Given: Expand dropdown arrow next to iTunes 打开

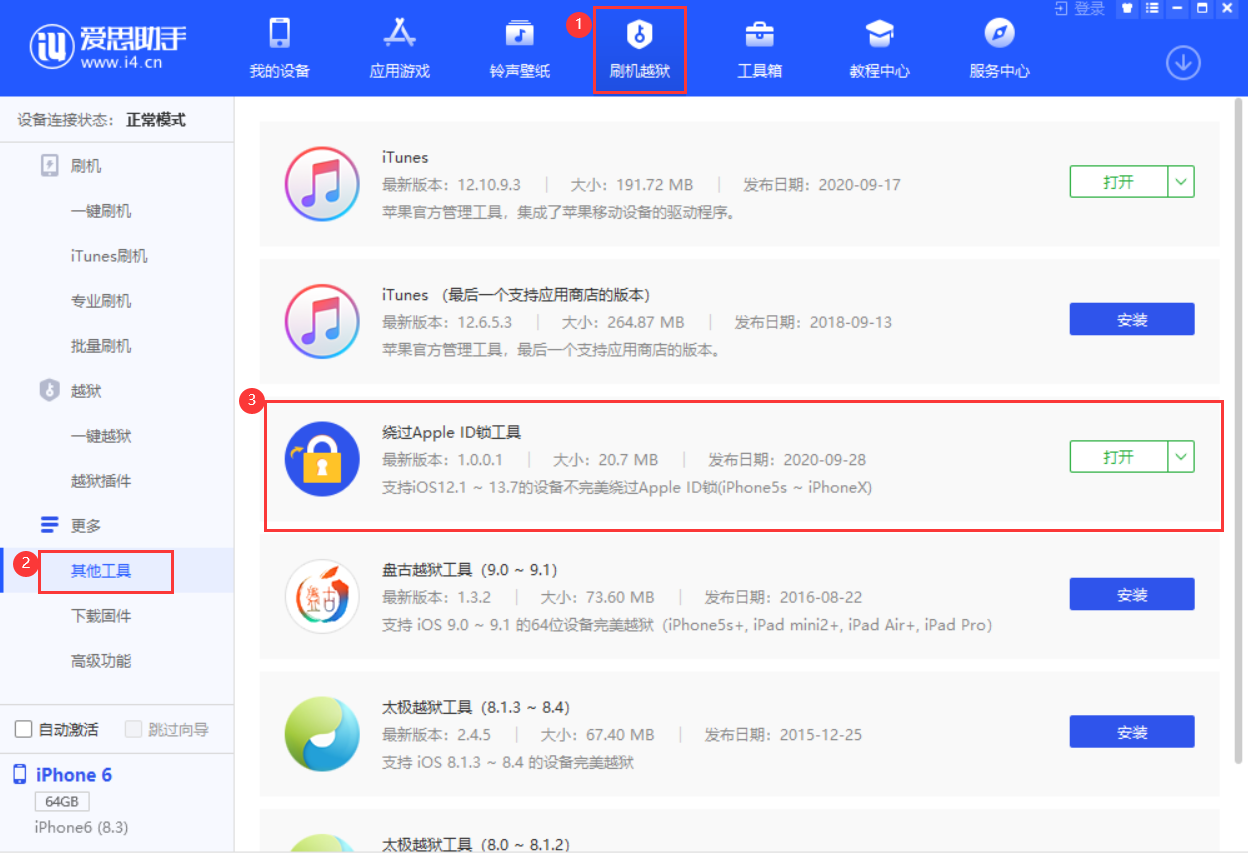Looking at the screenshot, I should 1181,182.
